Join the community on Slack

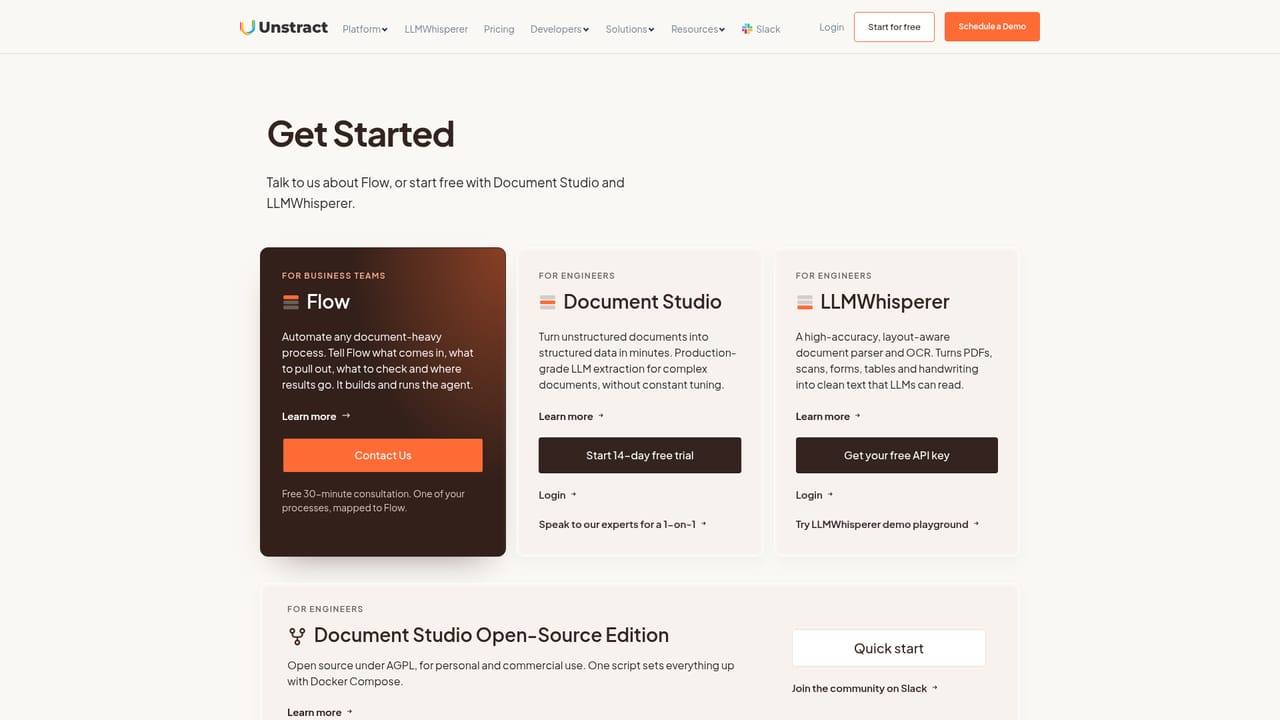[x=865, y=688]
